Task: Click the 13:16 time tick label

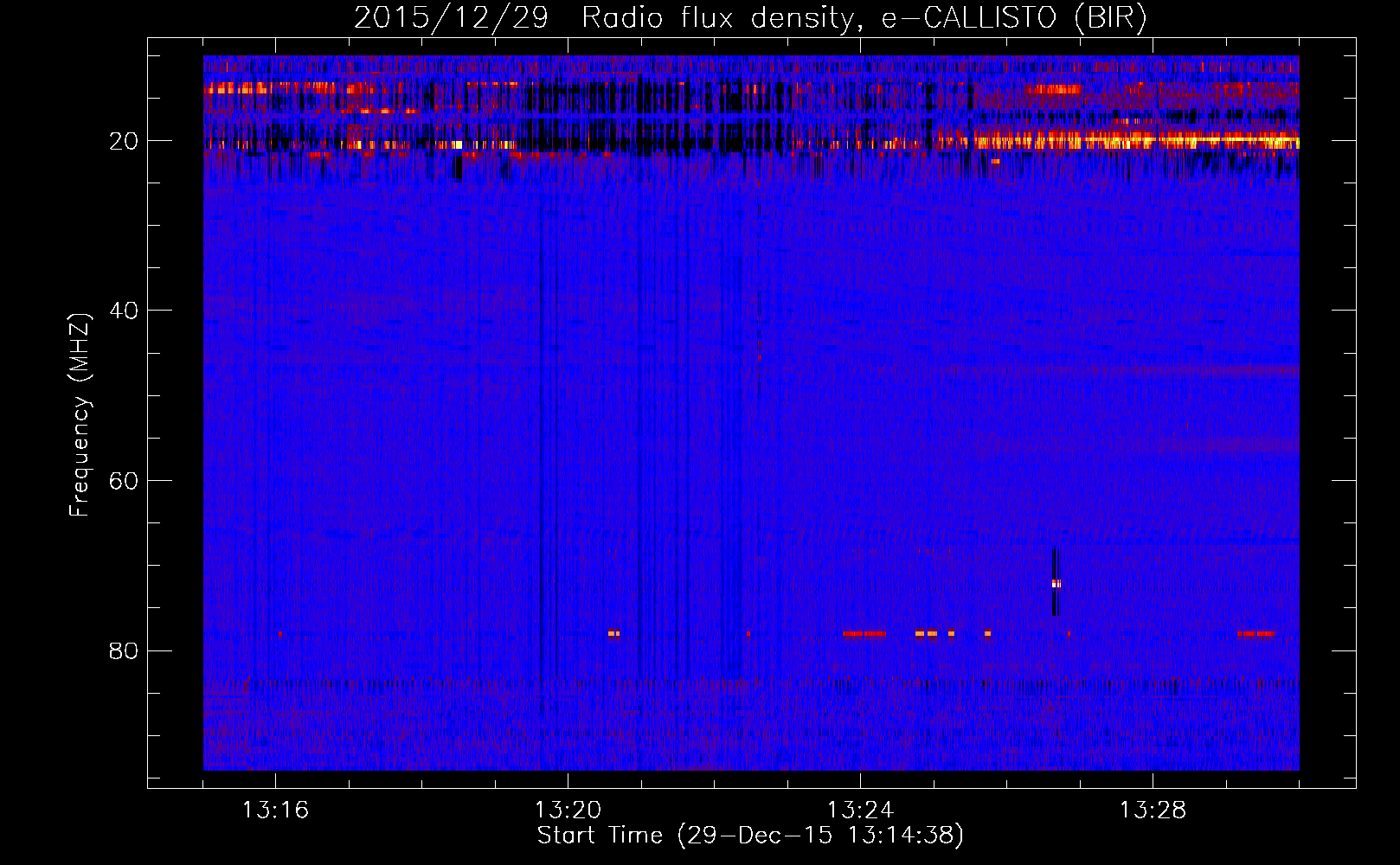Action: pos(276,811)
